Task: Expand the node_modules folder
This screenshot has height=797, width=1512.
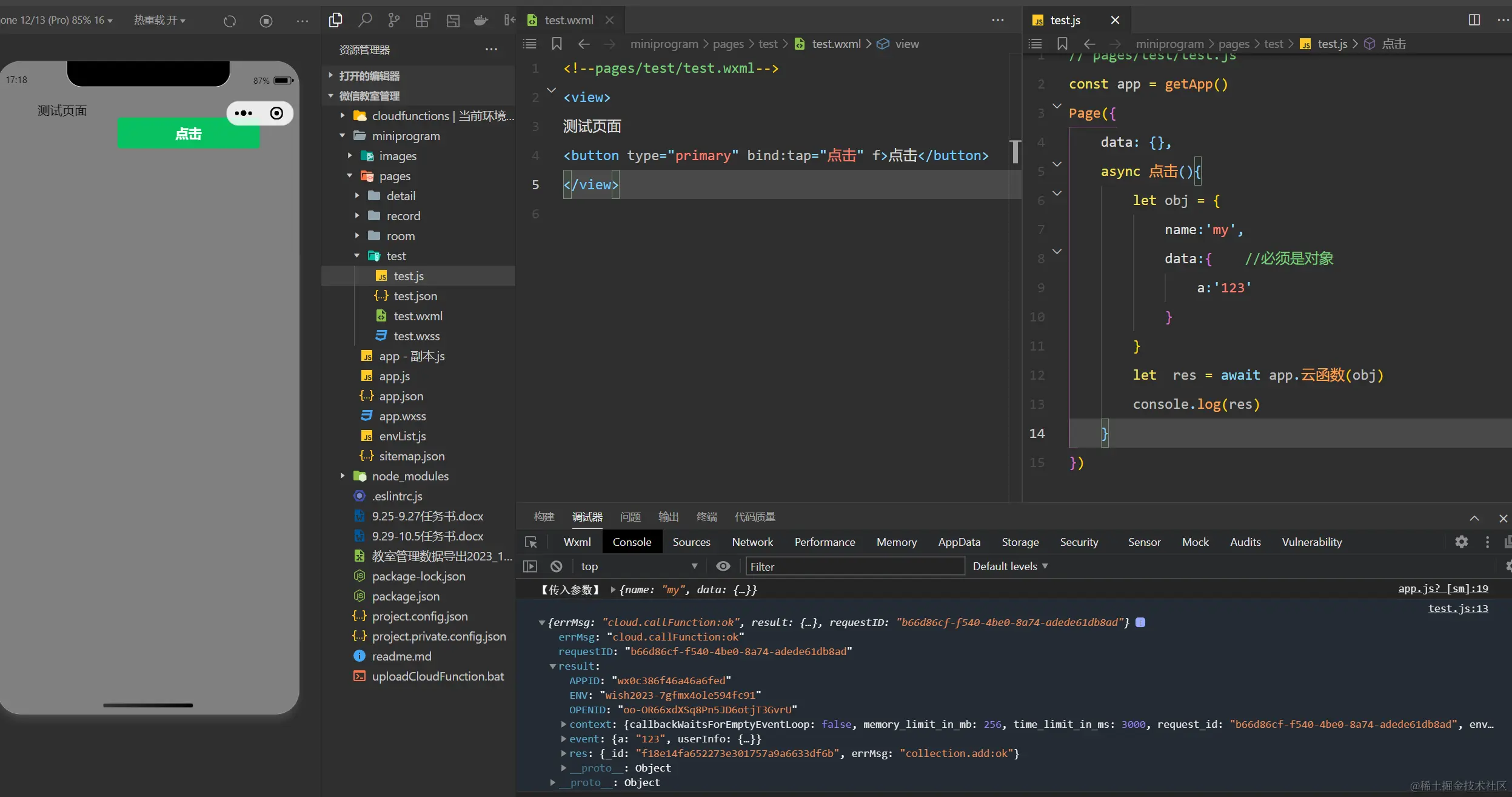Action: [x=410, y=476]
